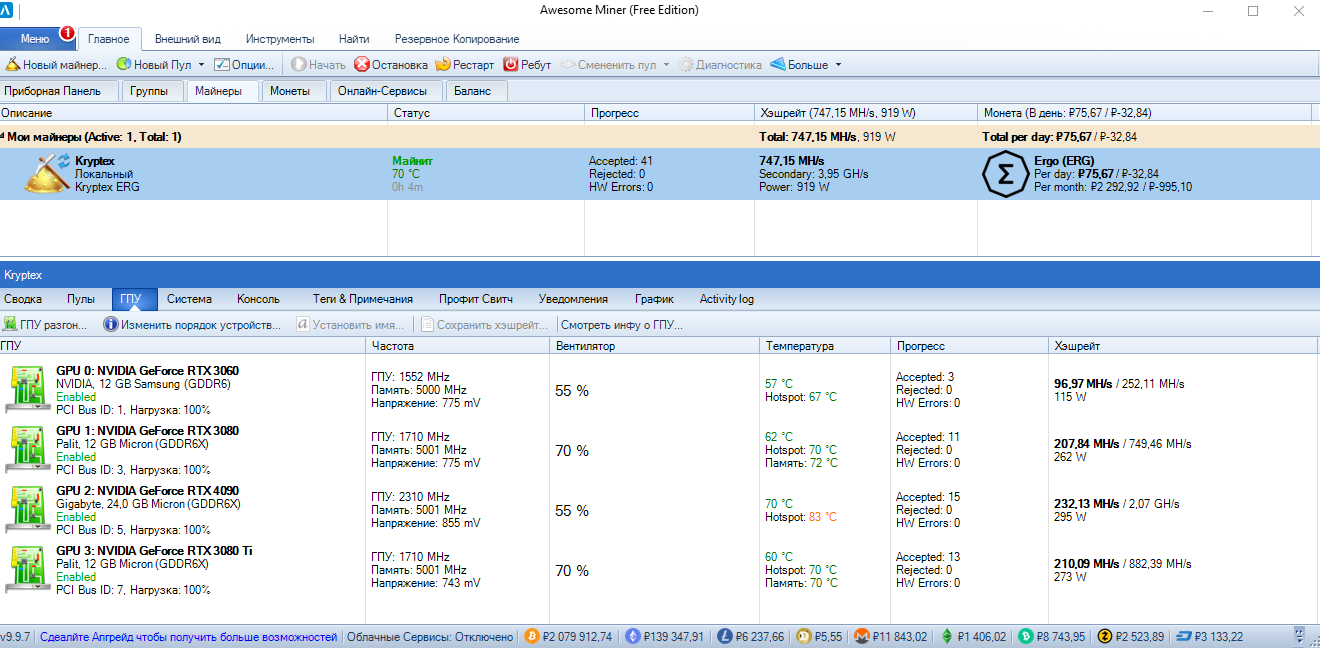The width and height of the screenshot is (1320, 648).
Task: Click the upgrade link Сделайте Апгрейд
Action: click(x=188, y=636)
